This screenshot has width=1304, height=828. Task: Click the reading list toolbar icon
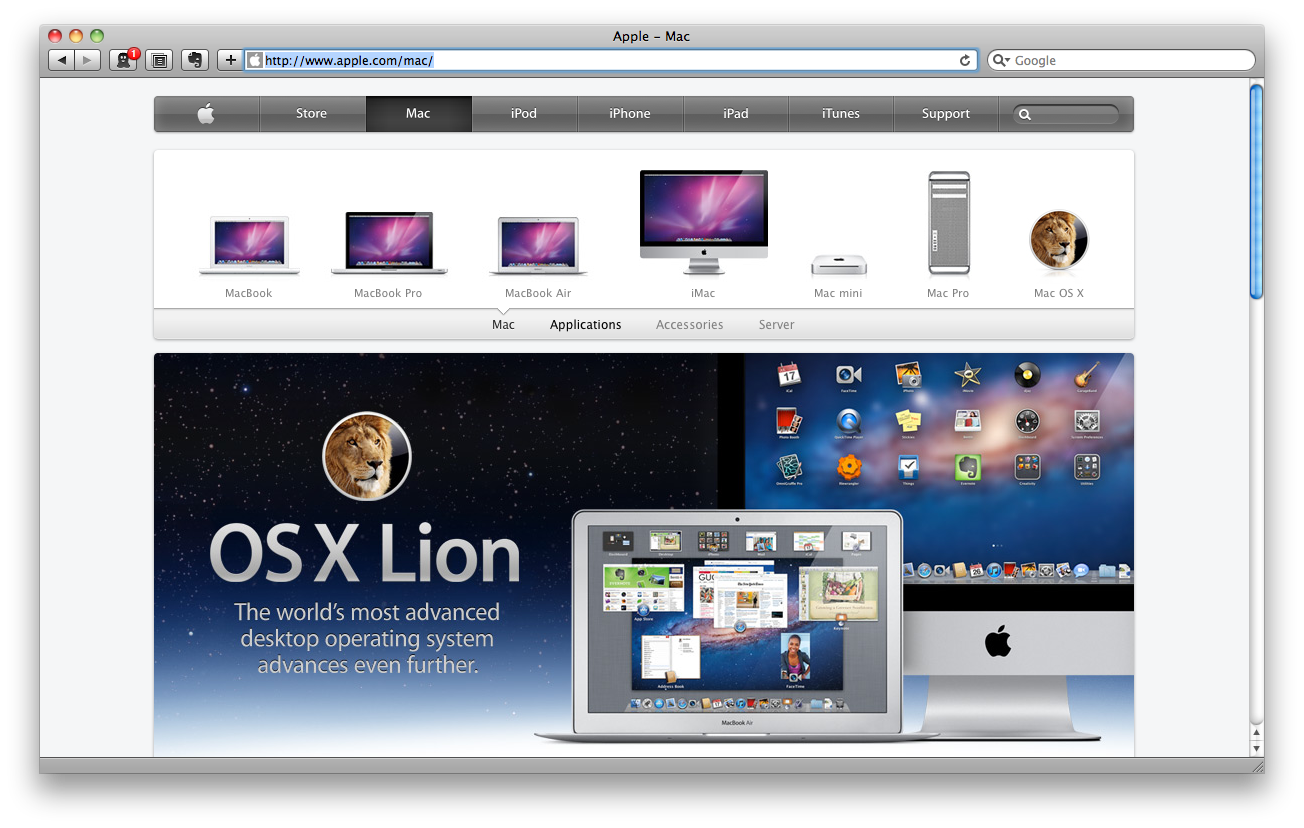(x=158, y=61)
